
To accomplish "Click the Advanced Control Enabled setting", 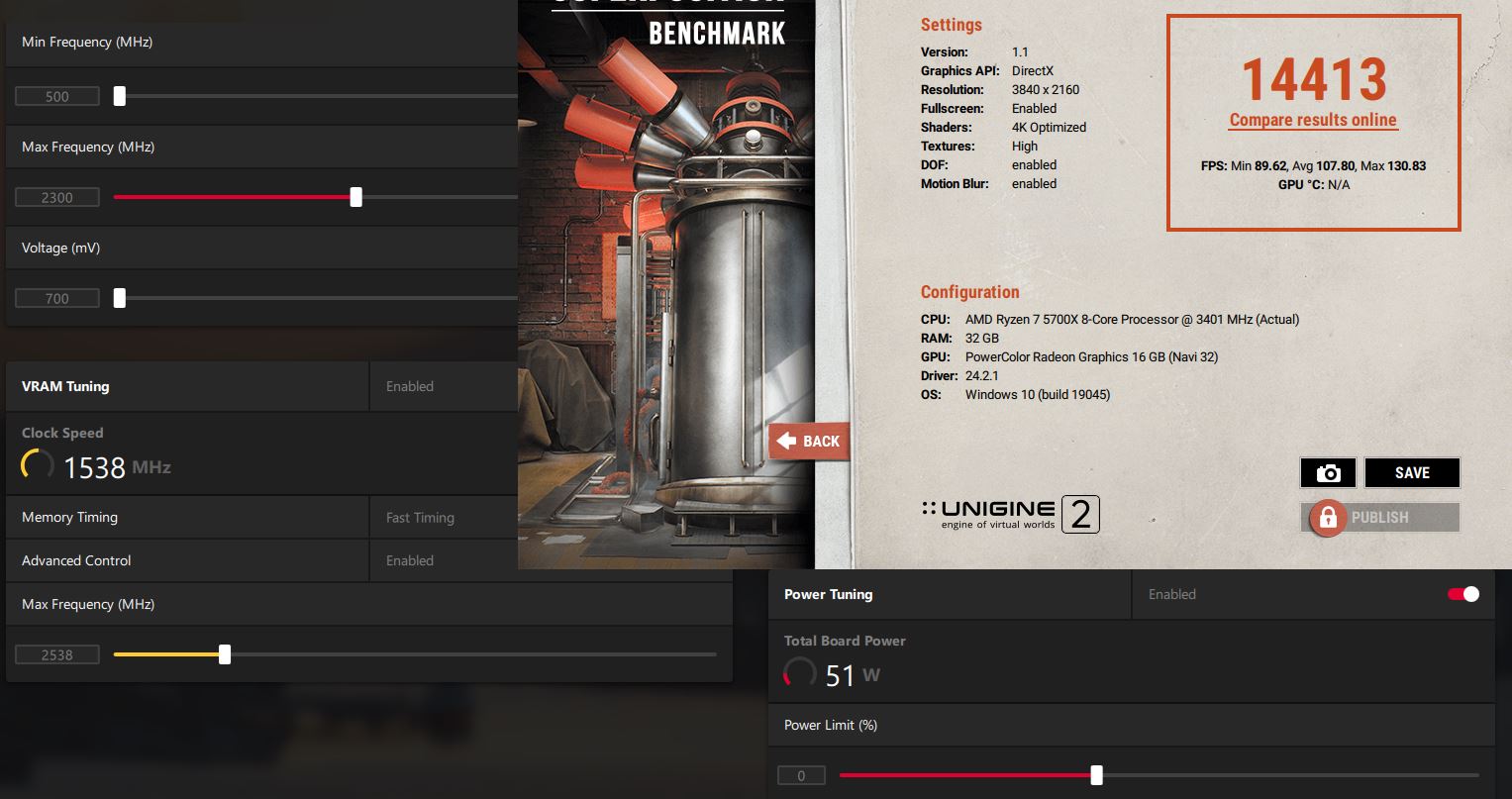I will pyautogui.click(x=410, y=560).
